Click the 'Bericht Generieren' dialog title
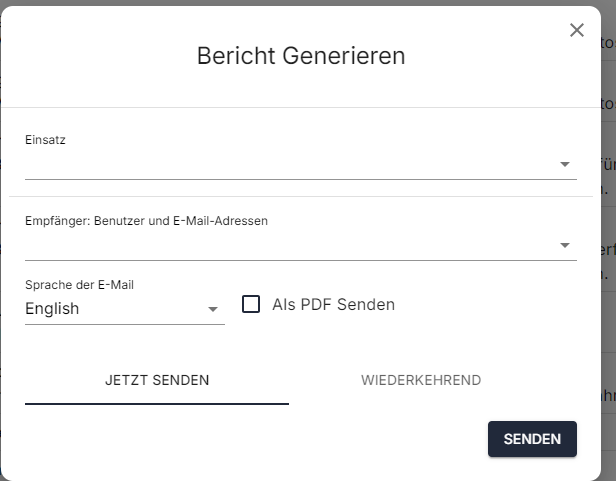 coord(301,56)
